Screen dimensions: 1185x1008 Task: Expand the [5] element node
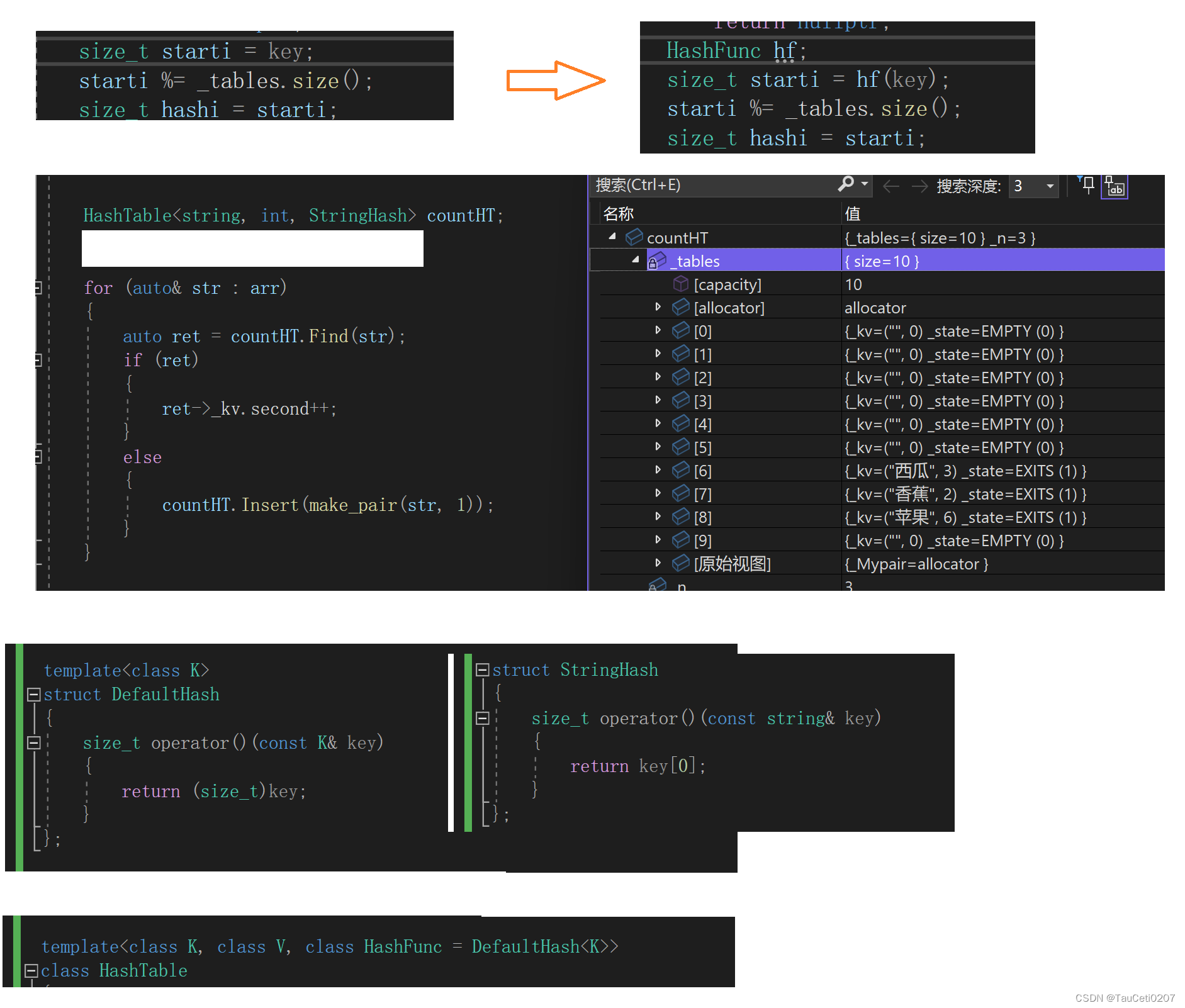(x=658, y=446)
